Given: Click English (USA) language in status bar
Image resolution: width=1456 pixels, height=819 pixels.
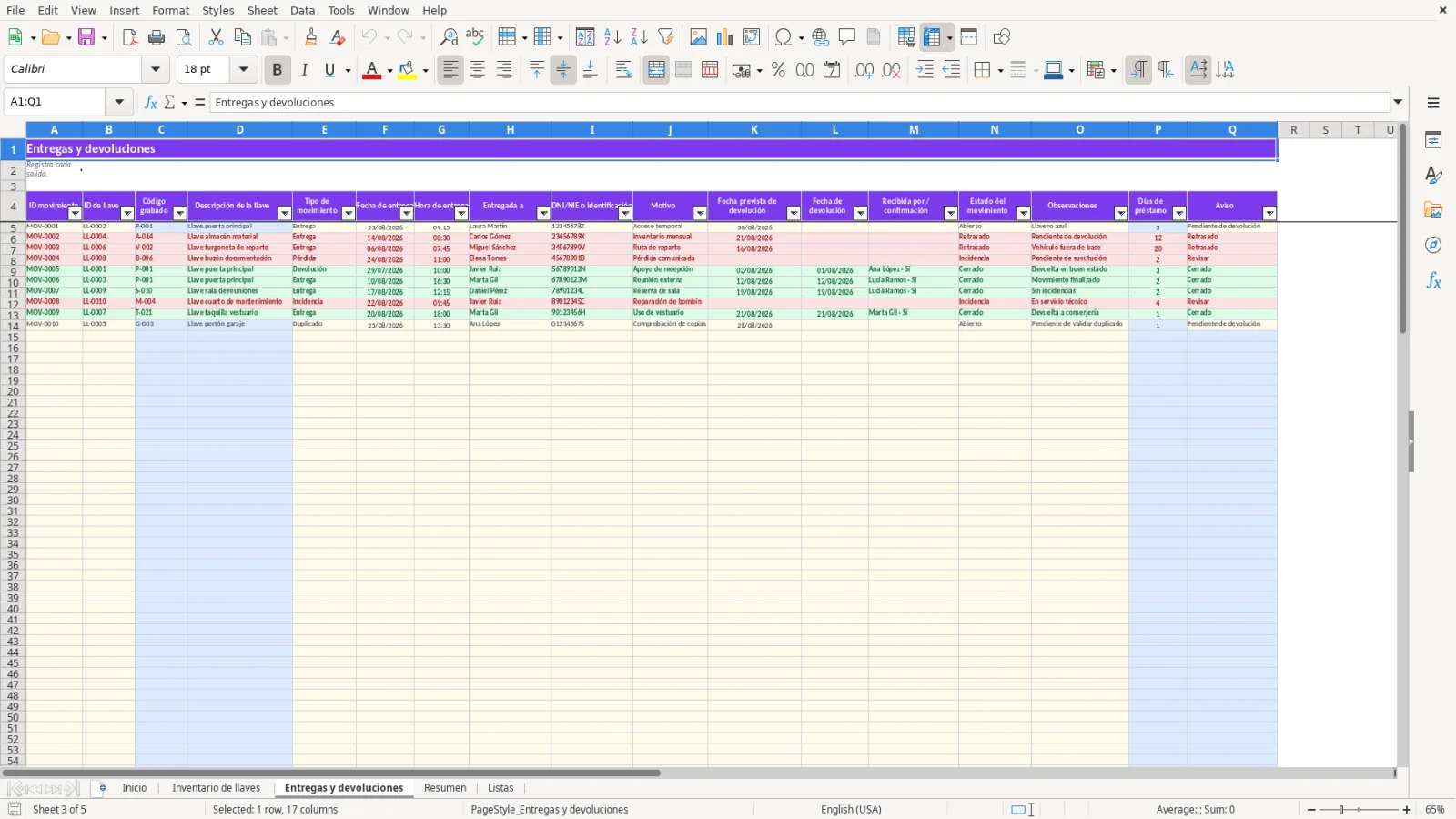Looking at the screenshot, I should click(x=851, y=810).
